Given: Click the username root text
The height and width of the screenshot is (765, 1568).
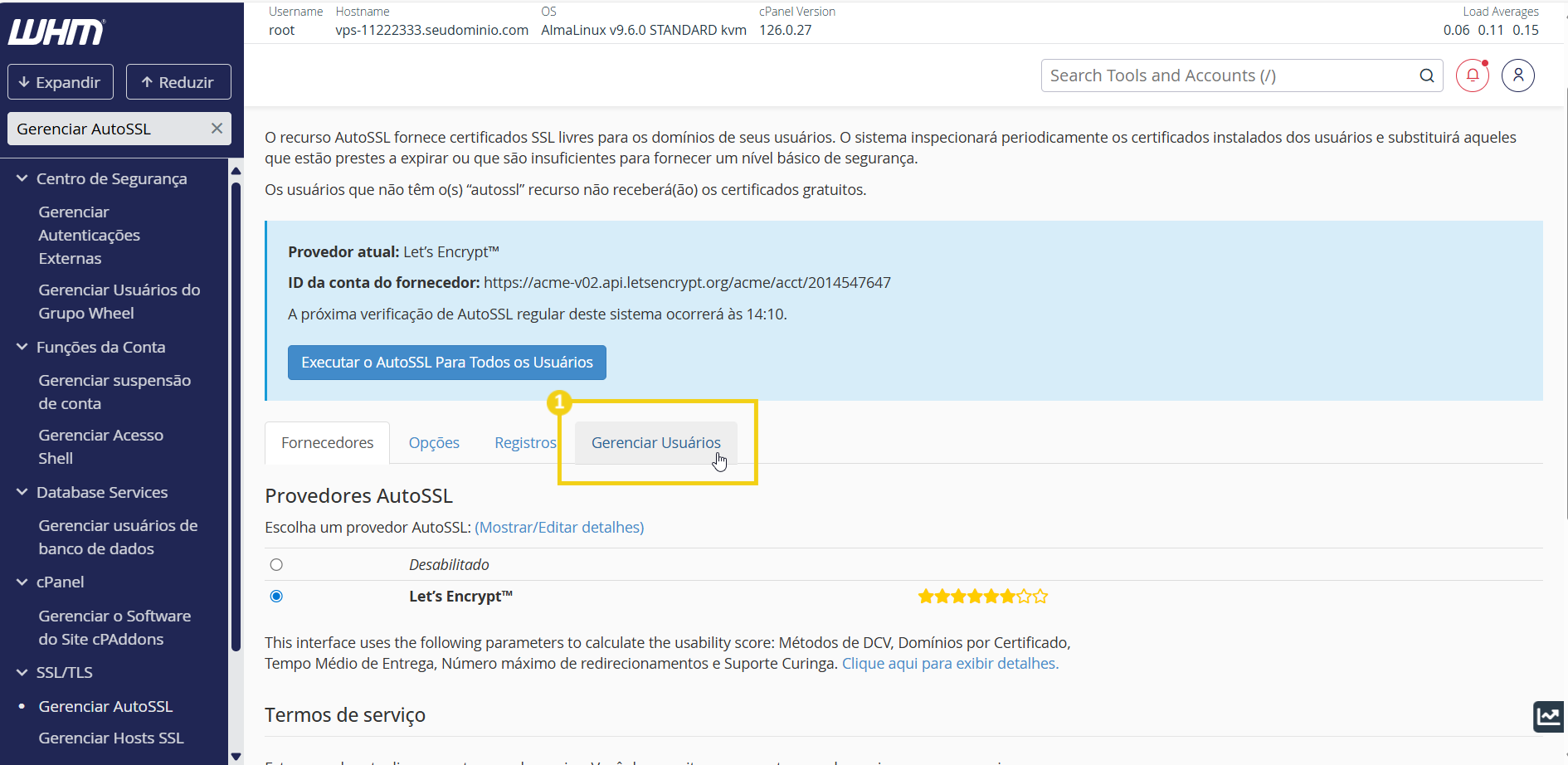Looking at the screenshot, I should (x=282, y=30).
